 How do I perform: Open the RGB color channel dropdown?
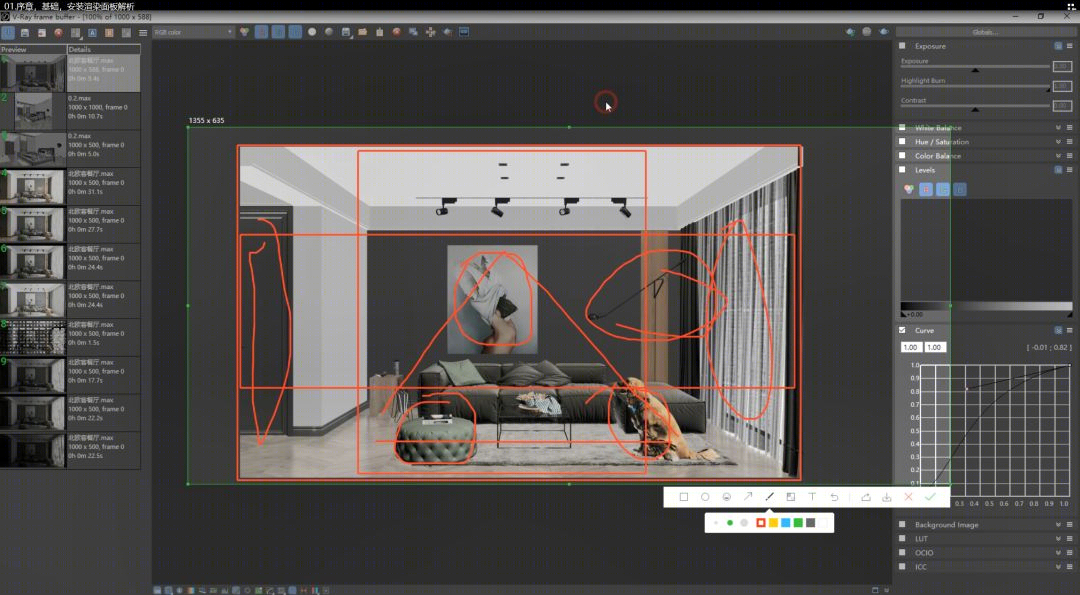coord(194,32)
